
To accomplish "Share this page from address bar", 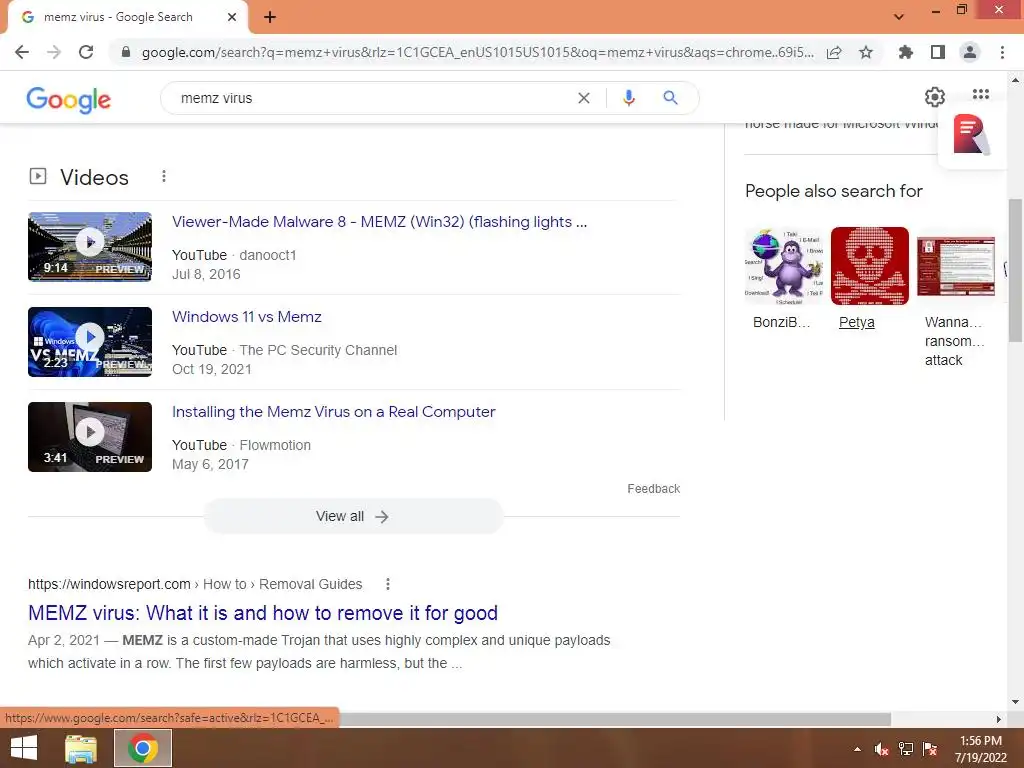I will tap(834, 52).
